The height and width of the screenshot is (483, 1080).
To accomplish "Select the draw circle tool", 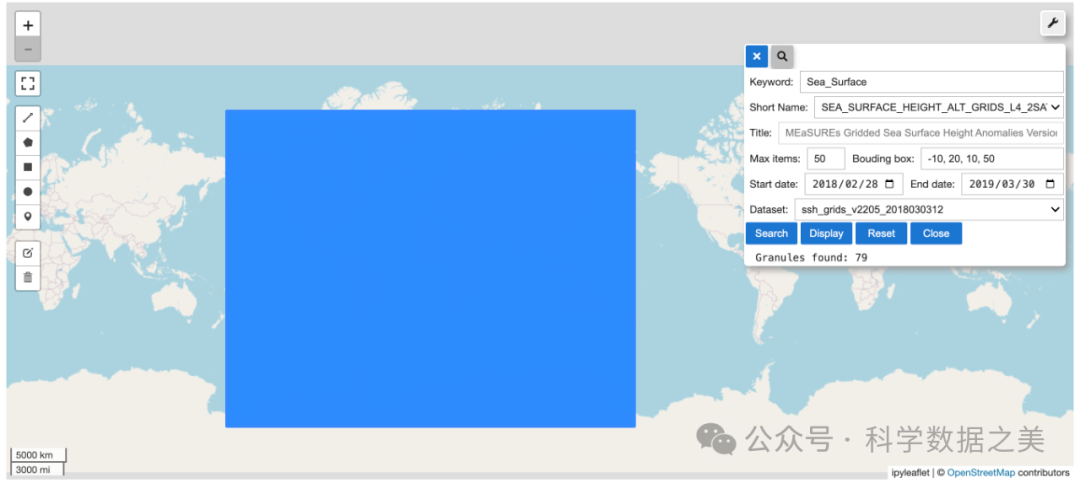I will 28,191.
